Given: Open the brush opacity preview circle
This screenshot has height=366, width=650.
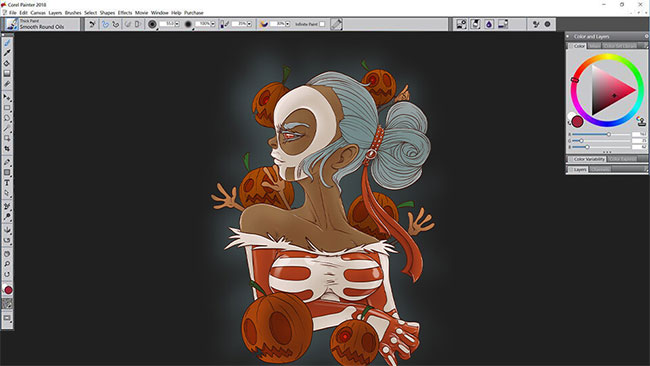Looking at the screenshot, I should coord(188,24).
